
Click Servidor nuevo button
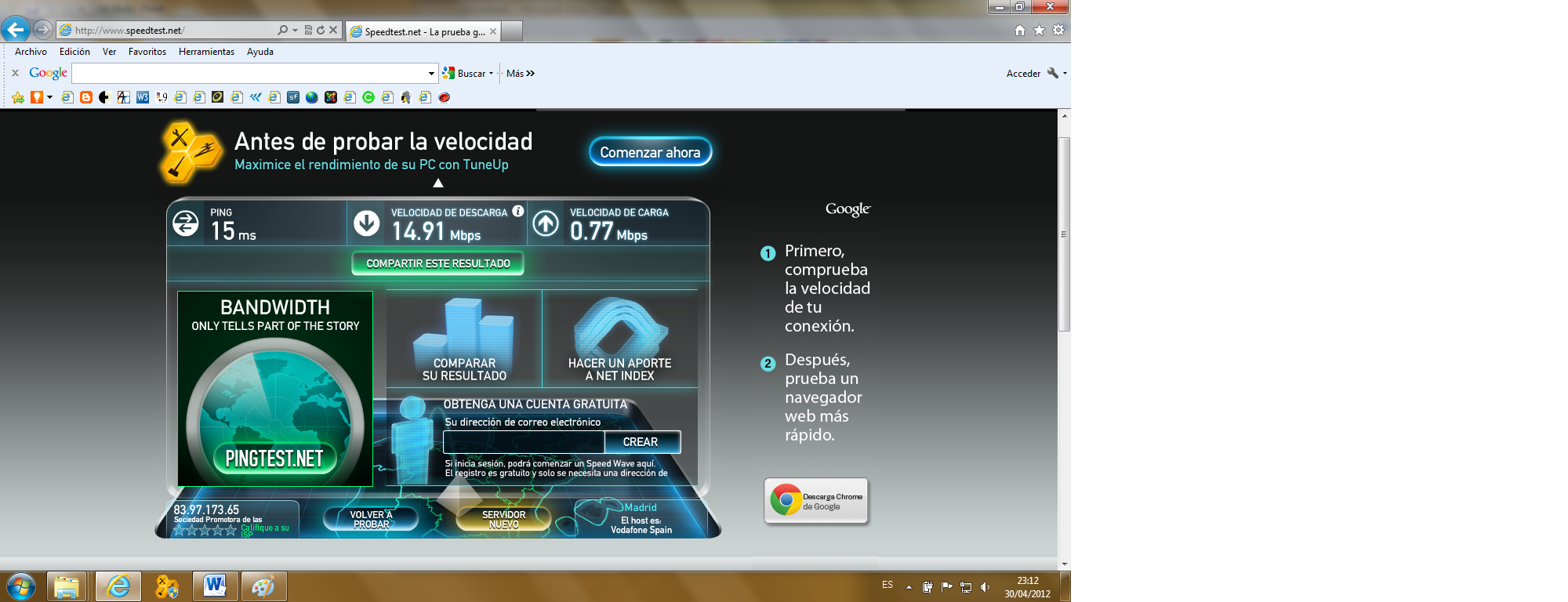click(x=504, y=519)
